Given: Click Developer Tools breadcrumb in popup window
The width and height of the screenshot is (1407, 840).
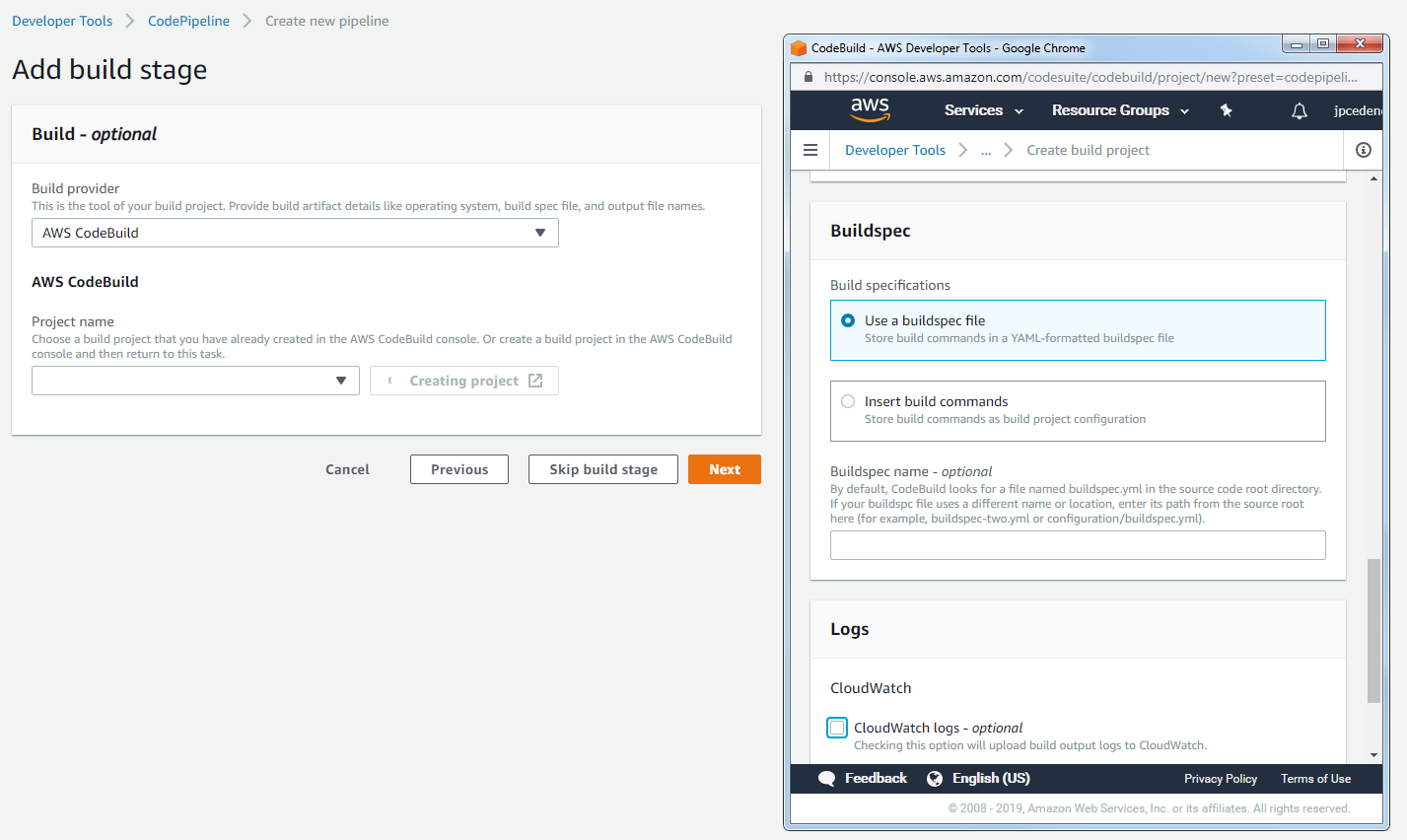Looking at the screenshot, I should 895,150.
